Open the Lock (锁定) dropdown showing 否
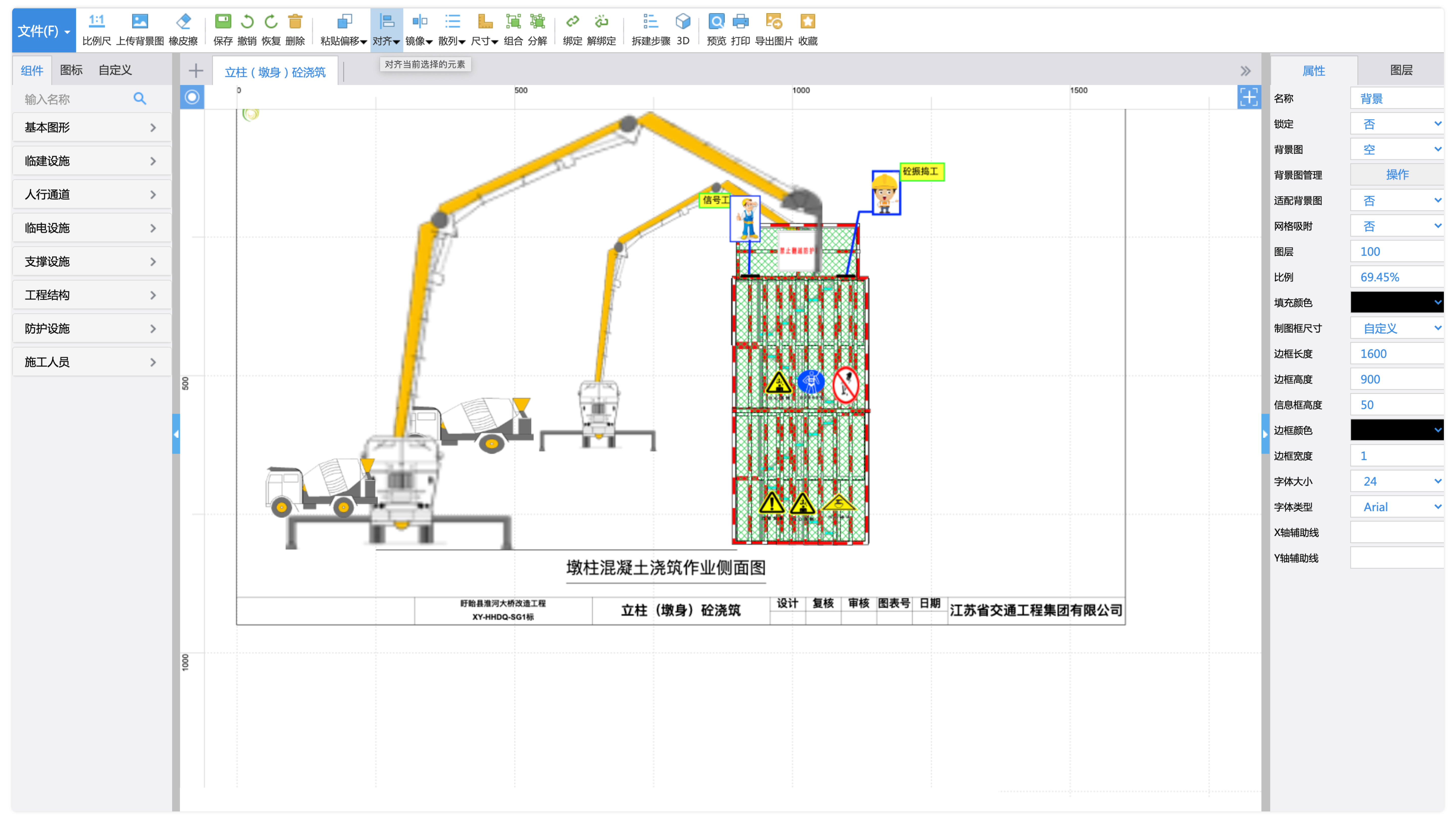 point(1396,124)
